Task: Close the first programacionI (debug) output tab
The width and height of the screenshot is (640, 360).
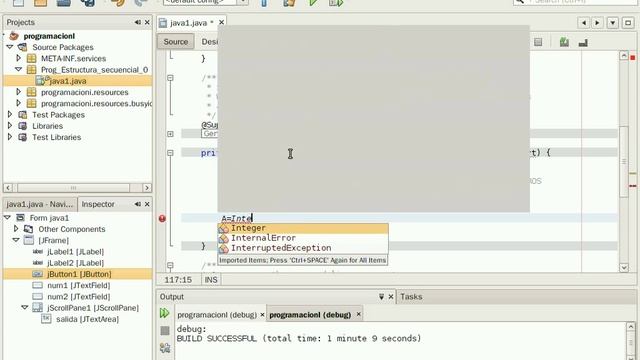Action: click(x=262, y=314)
